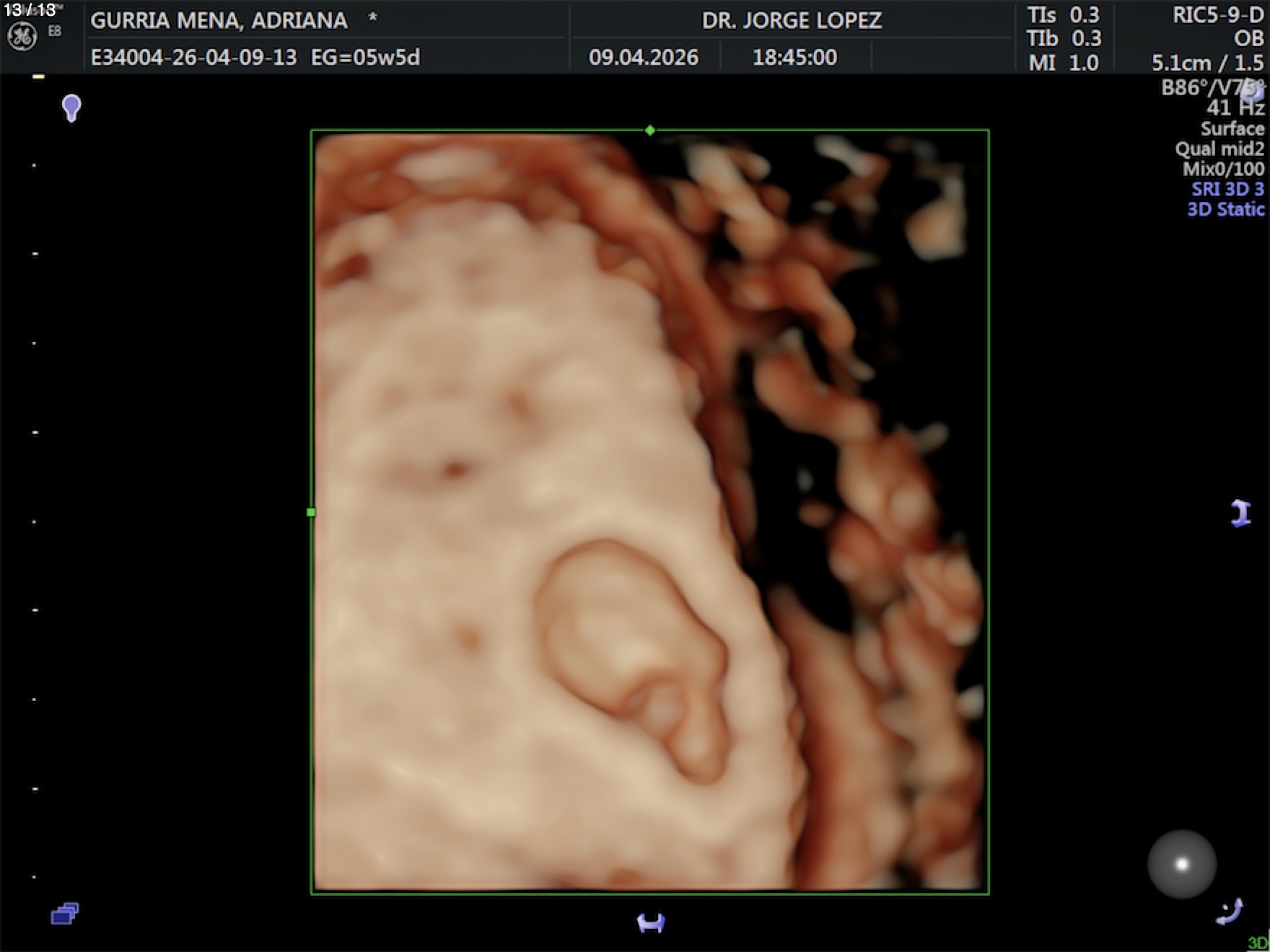Click the vertical height adjust icon
The width and height of the screenshot is (1270, 952).
(1240, 514)
